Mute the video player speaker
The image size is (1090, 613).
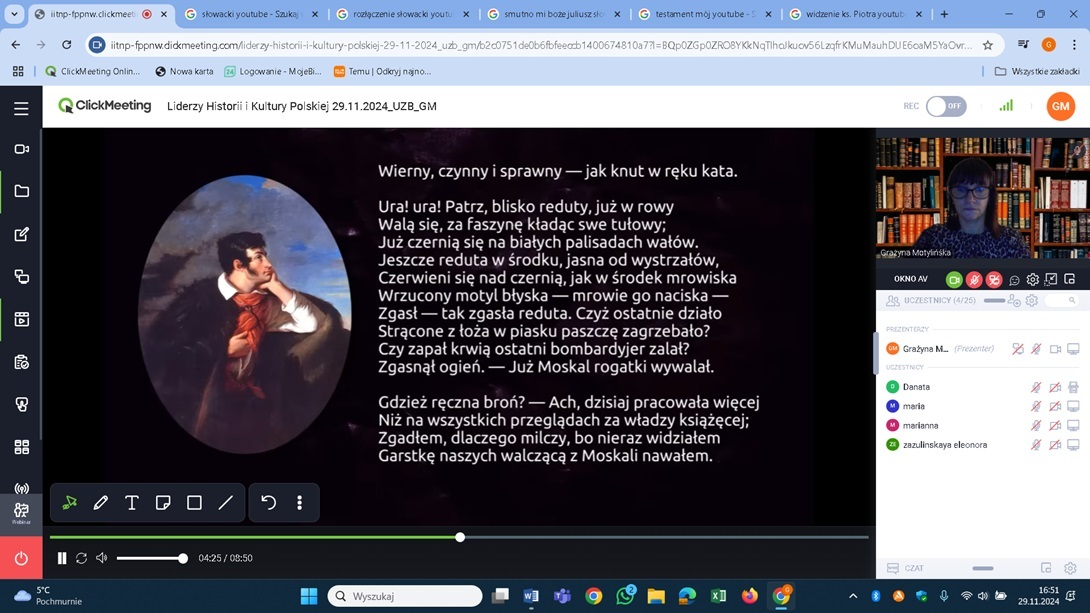click(x=102, y=558)
